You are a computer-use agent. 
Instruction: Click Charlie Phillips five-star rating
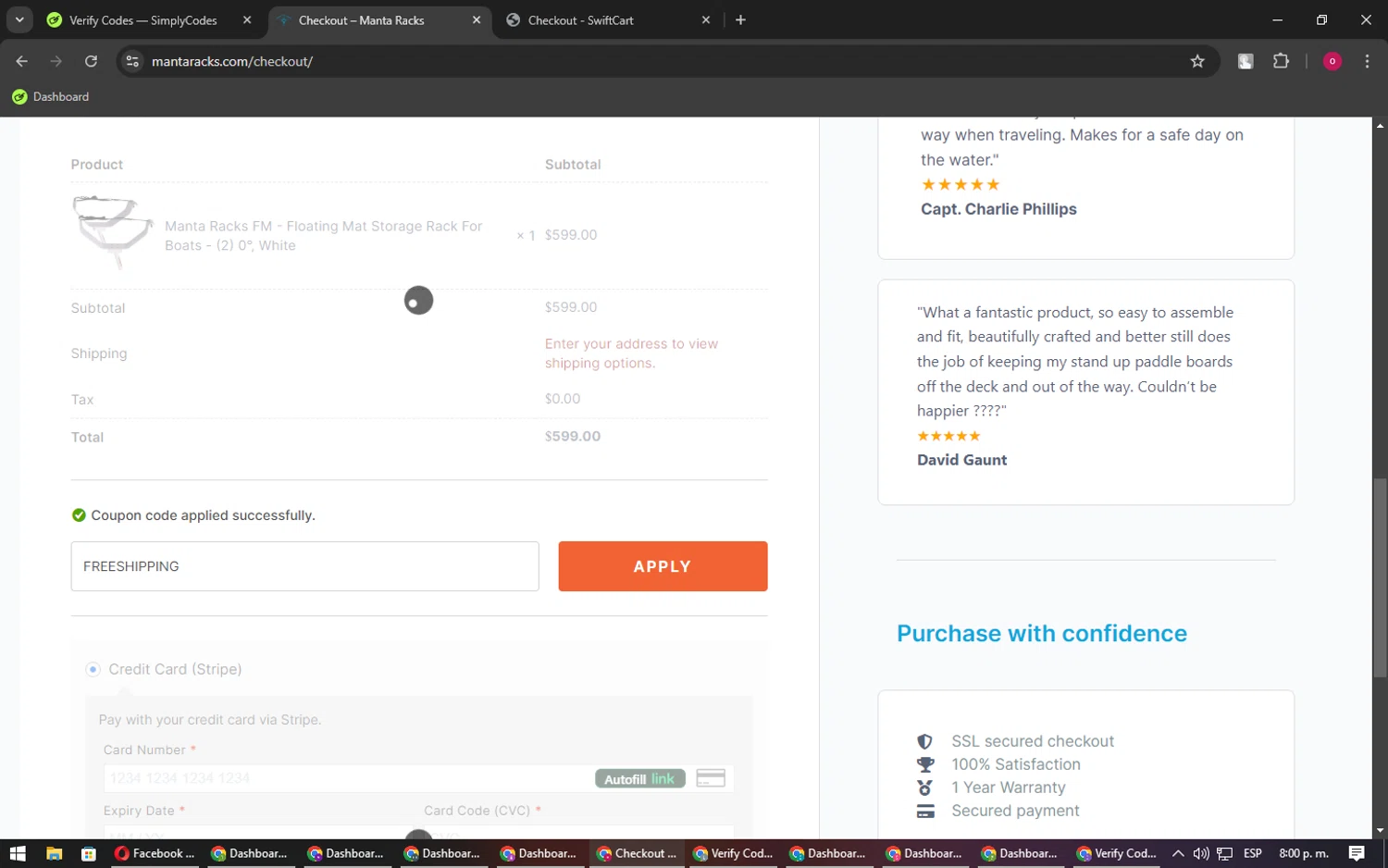960,185
